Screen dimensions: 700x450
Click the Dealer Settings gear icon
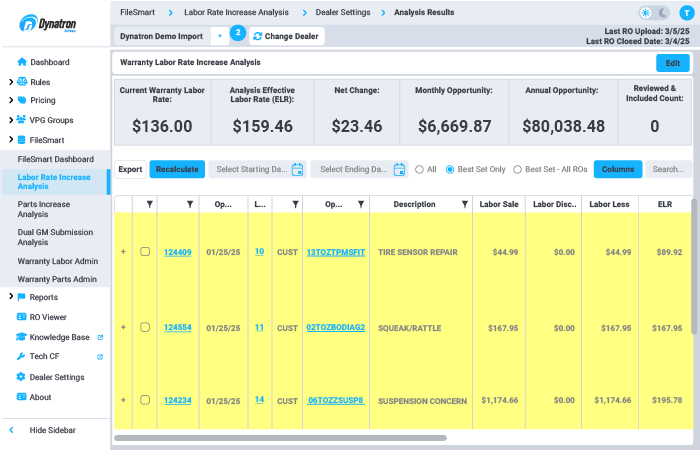pyautogui.click(x=21, y=376)
